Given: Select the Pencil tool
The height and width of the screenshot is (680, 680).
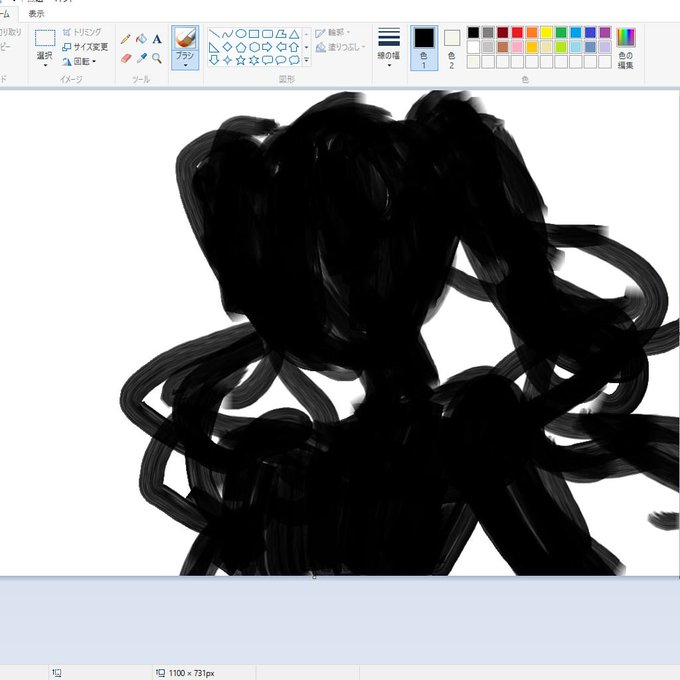Looking at the screenshot, I should tap(126, 39).
